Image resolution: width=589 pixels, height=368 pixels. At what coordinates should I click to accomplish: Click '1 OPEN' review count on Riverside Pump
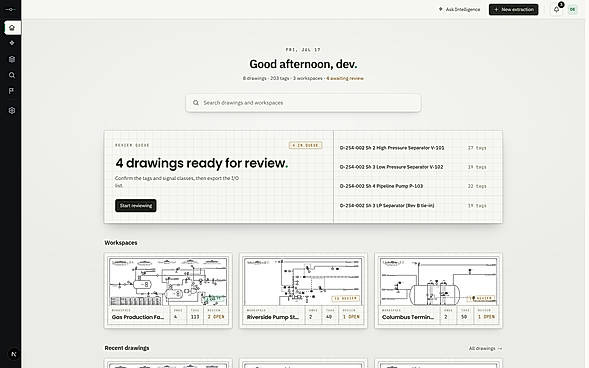click(351, 317)
